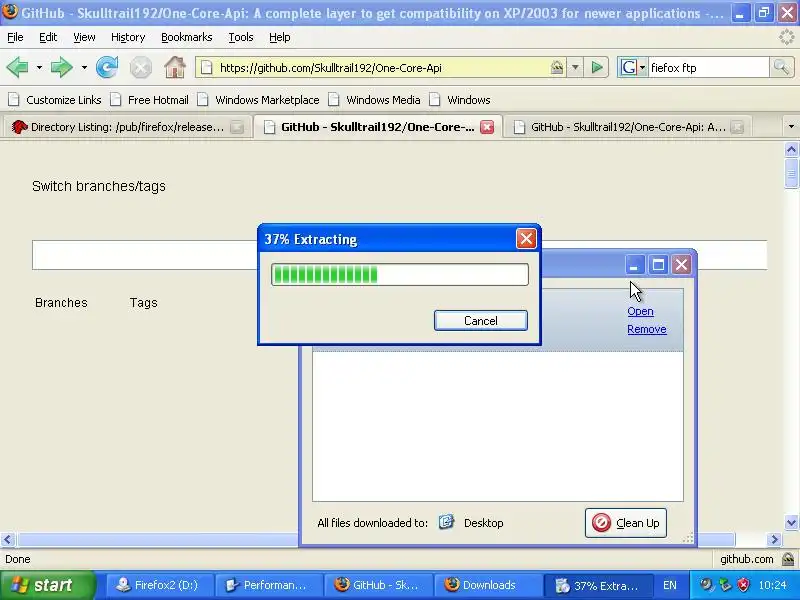Click the horizontal scrollbar left arrow
The image size is (800, 600).
(x=8, y=539)
